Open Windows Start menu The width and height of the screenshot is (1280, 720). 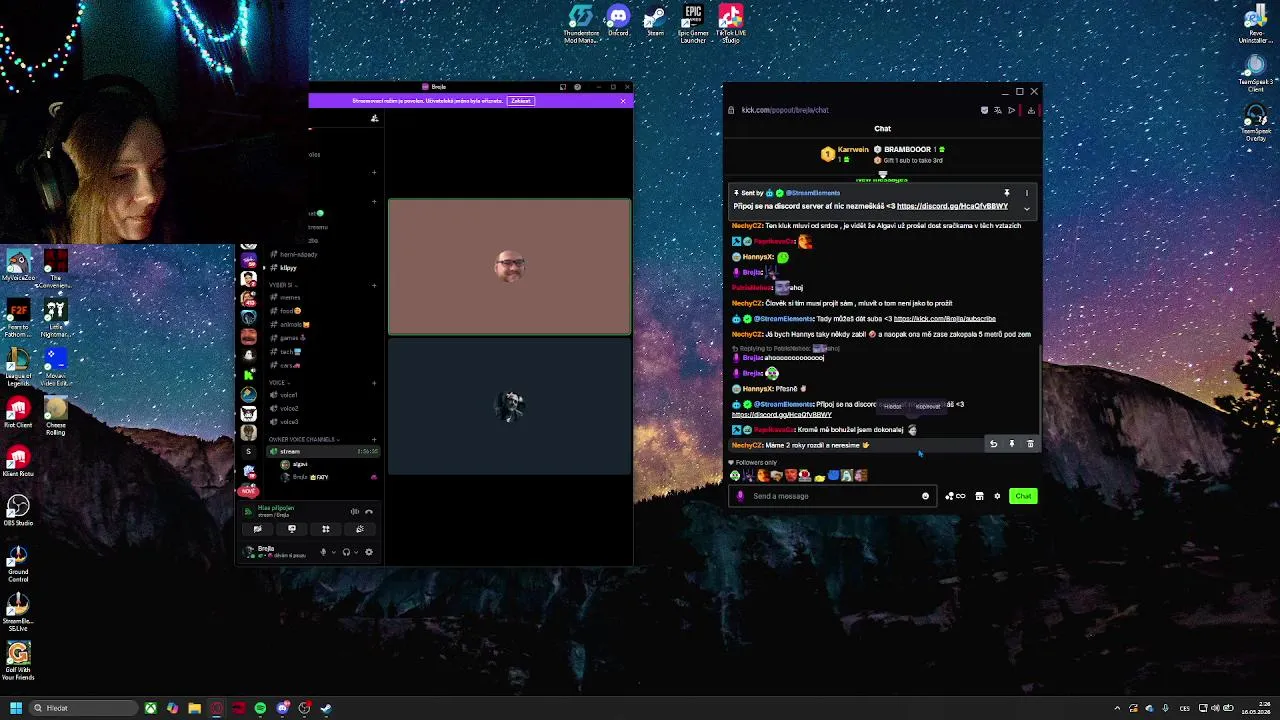pos(16,708)
